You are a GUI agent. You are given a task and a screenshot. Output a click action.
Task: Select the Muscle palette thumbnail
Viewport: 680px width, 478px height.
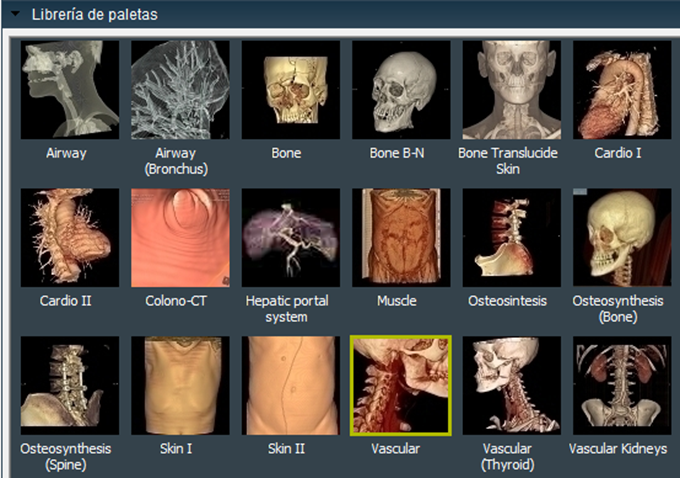[401, 238]
